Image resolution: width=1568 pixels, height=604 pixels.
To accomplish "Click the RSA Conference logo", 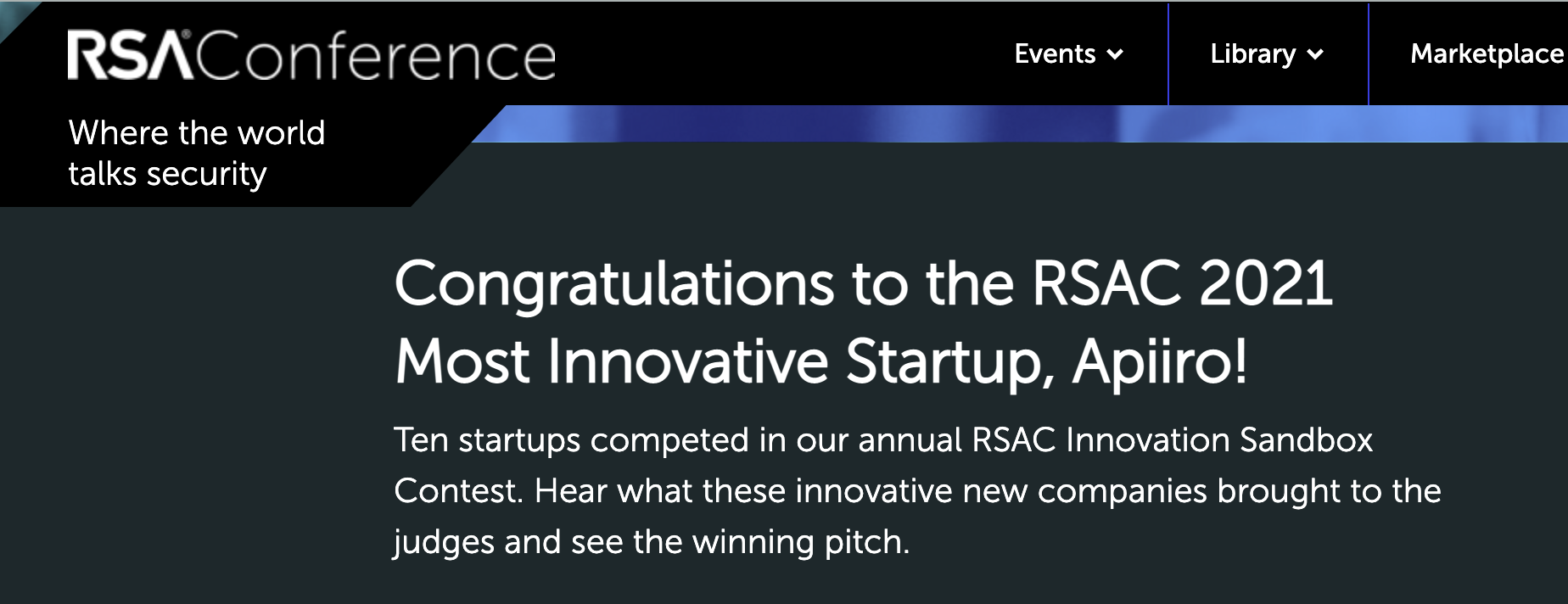I will click(x=311, y=56).
